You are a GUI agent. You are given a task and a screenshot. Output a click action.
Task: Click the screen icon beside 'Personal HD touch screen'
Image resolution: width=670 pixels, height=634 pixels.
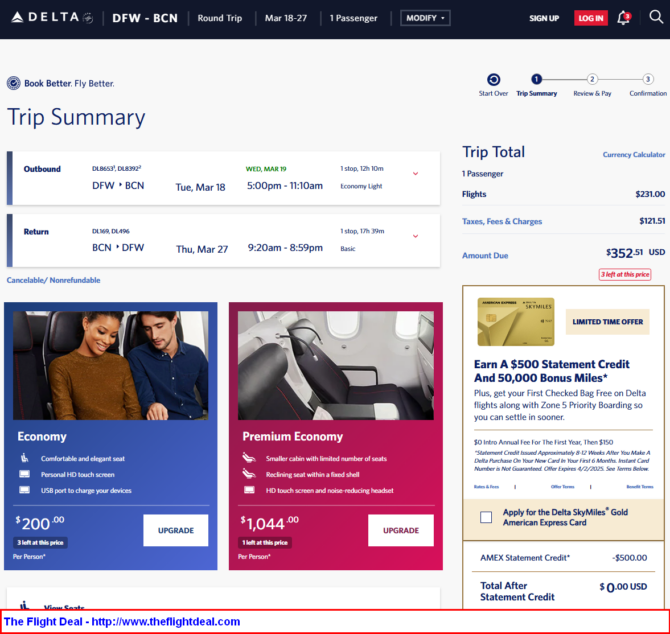25,474
